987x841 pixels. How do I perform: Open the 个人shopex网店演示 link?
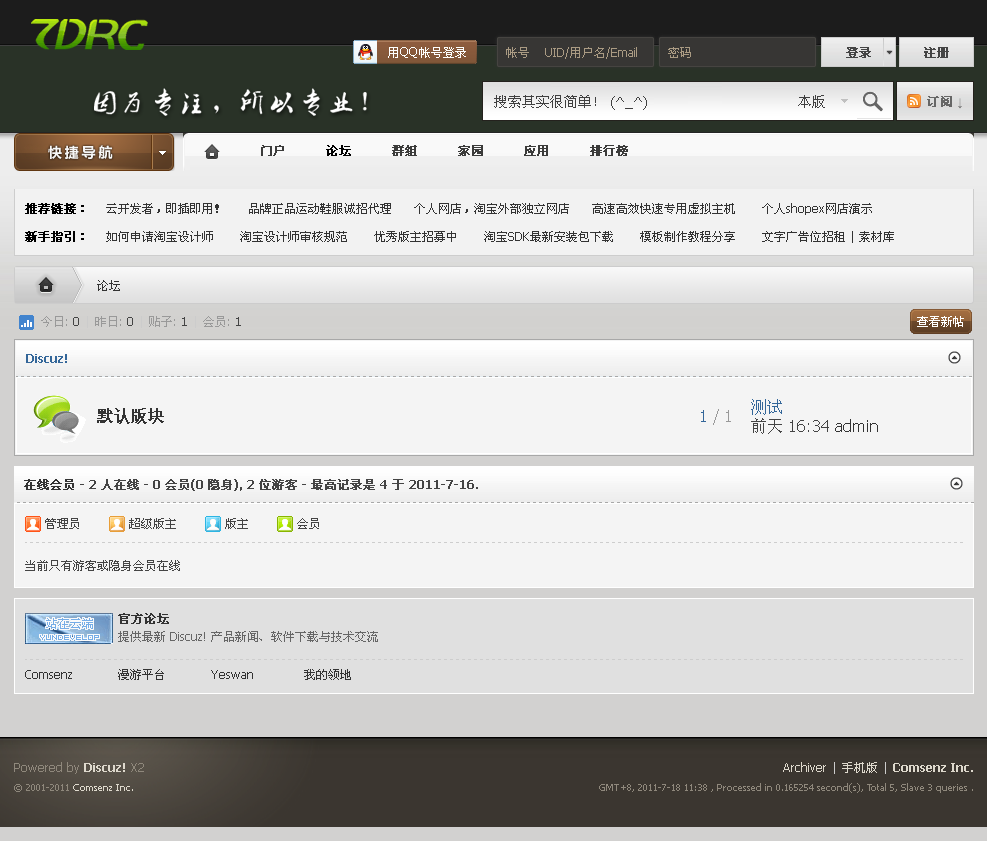tap(816, 208)
